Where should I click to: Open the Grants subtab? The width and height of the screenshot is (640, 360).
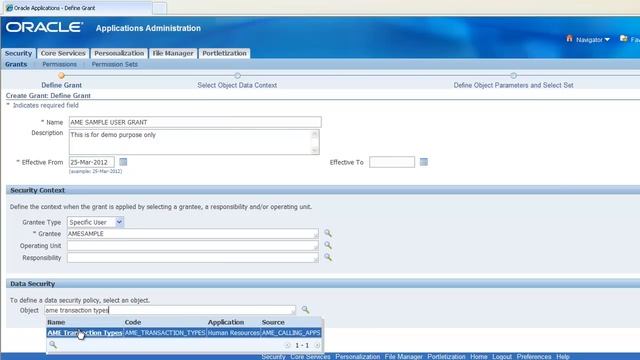[16, 64]
